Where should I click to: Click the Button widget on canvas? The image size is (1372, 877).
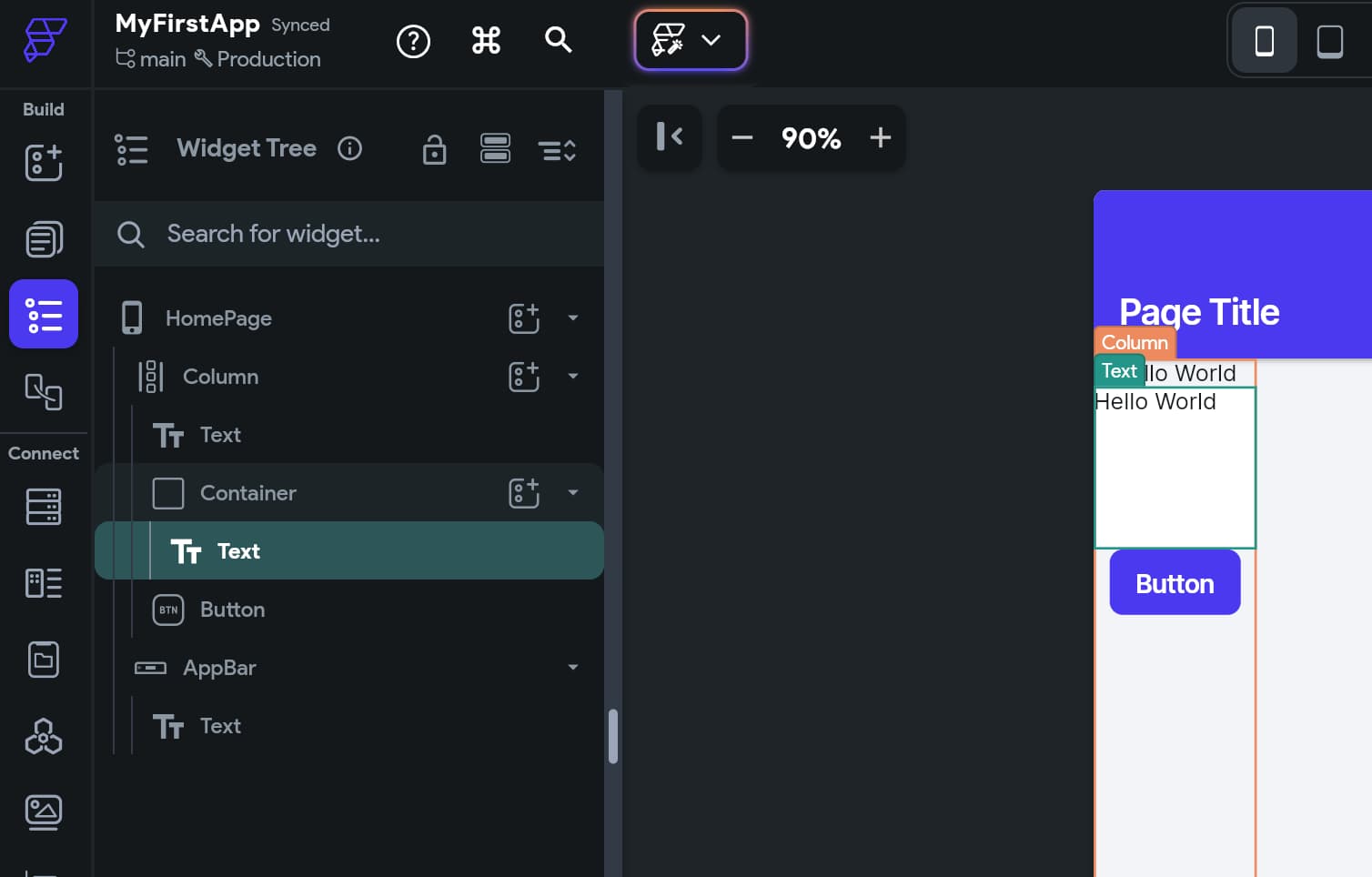(x=1175, y=582)
